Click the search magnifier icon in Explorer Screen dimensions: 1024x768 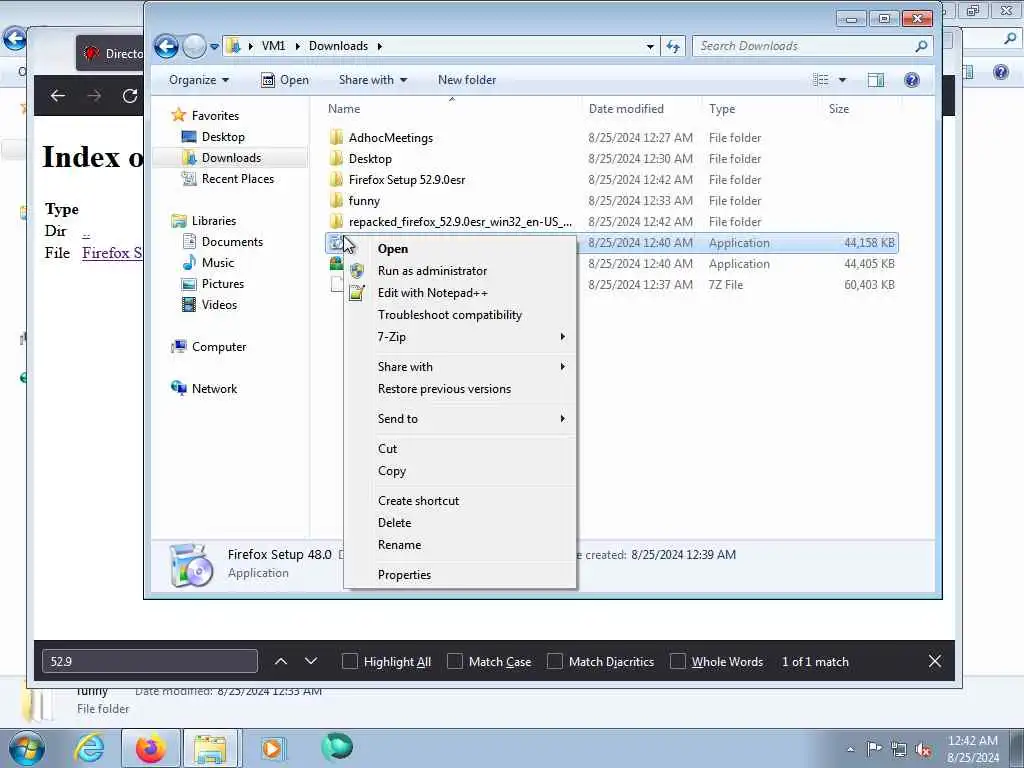921,46
